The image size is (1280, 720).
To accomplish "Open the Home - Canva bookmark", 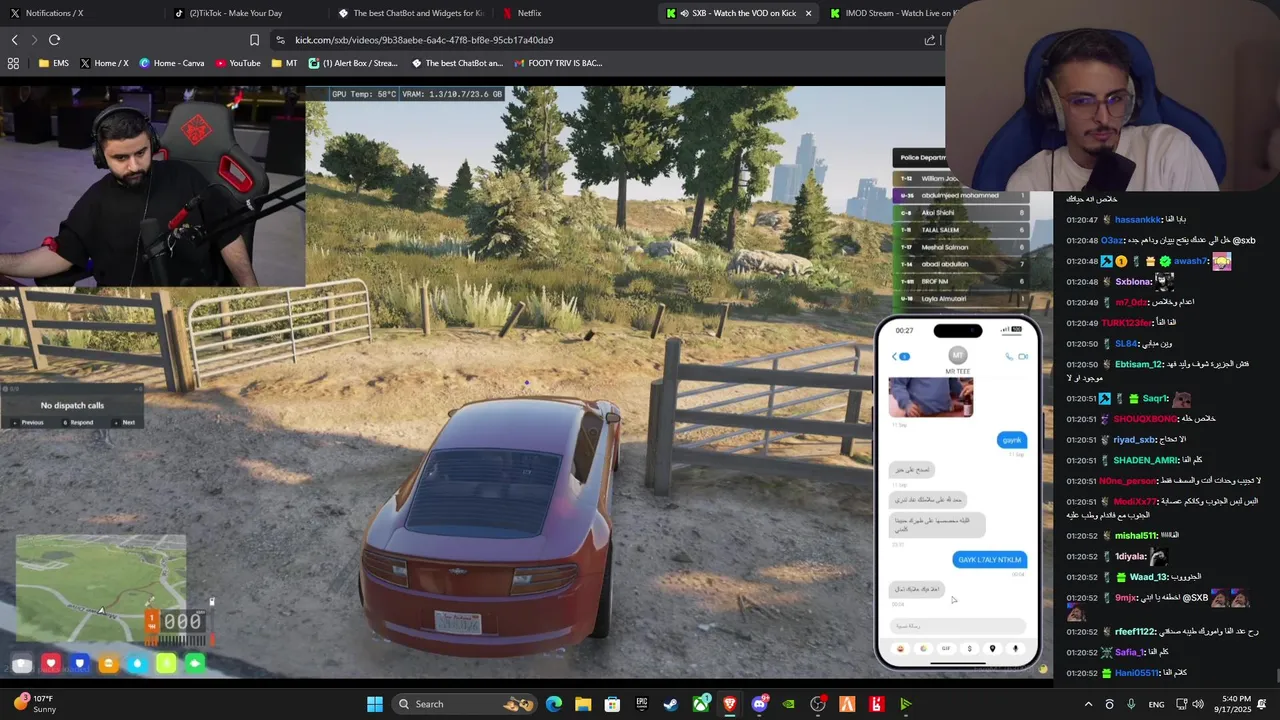I will click(172, 63).
